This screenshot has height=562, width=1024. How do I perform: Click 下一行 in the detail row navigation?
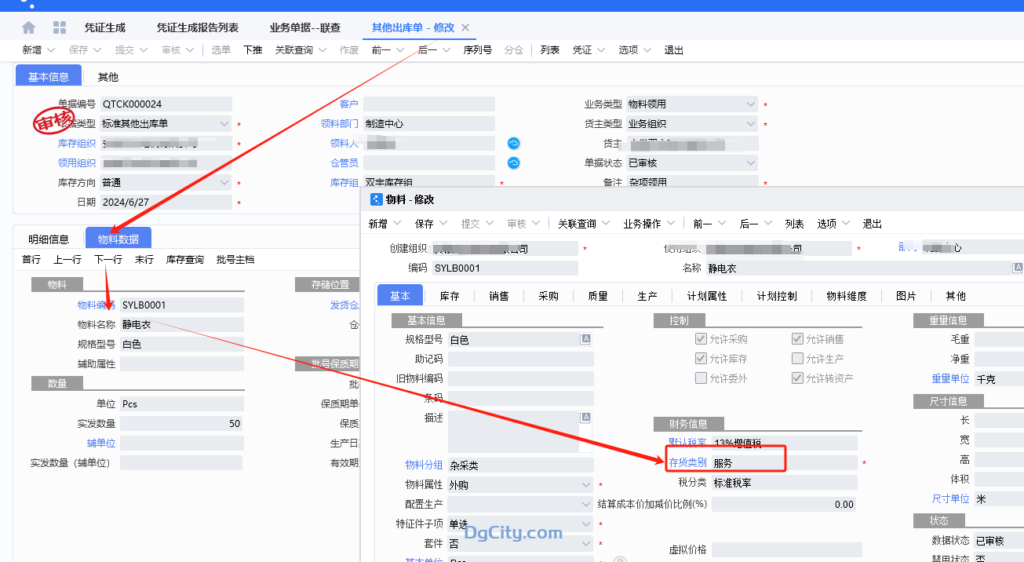tap(108, 260)
